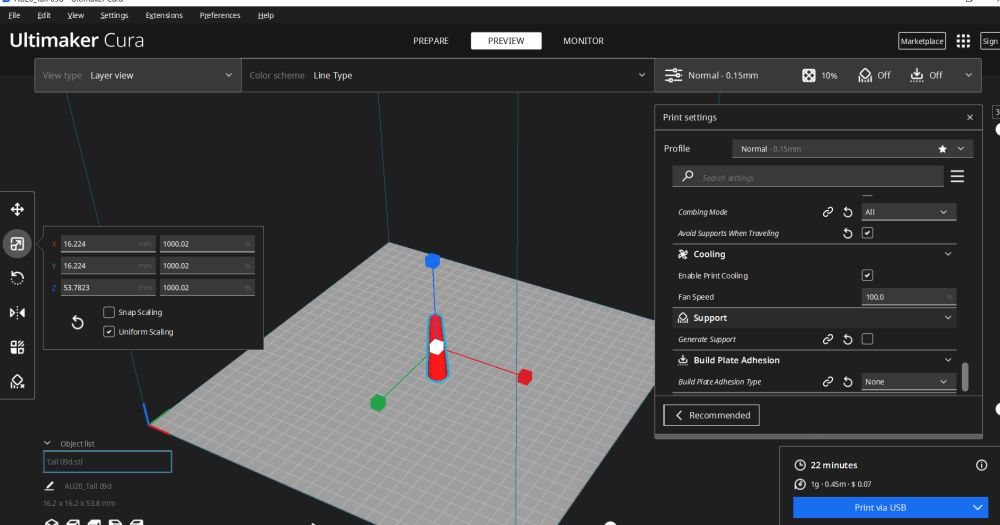The height and width of the screenshot is (525, 1000).
Task: Open the Help menu
Action: pos(266,15)
